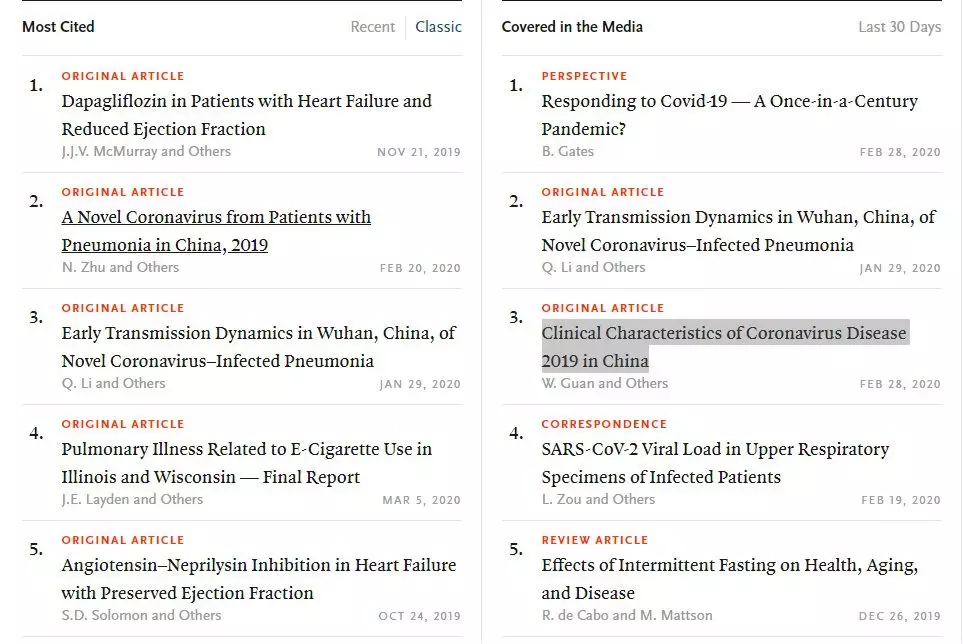Switch to the Recent tab
This screenshot has width=963, height=644.
pyautogui.click(x=372, y=27)
